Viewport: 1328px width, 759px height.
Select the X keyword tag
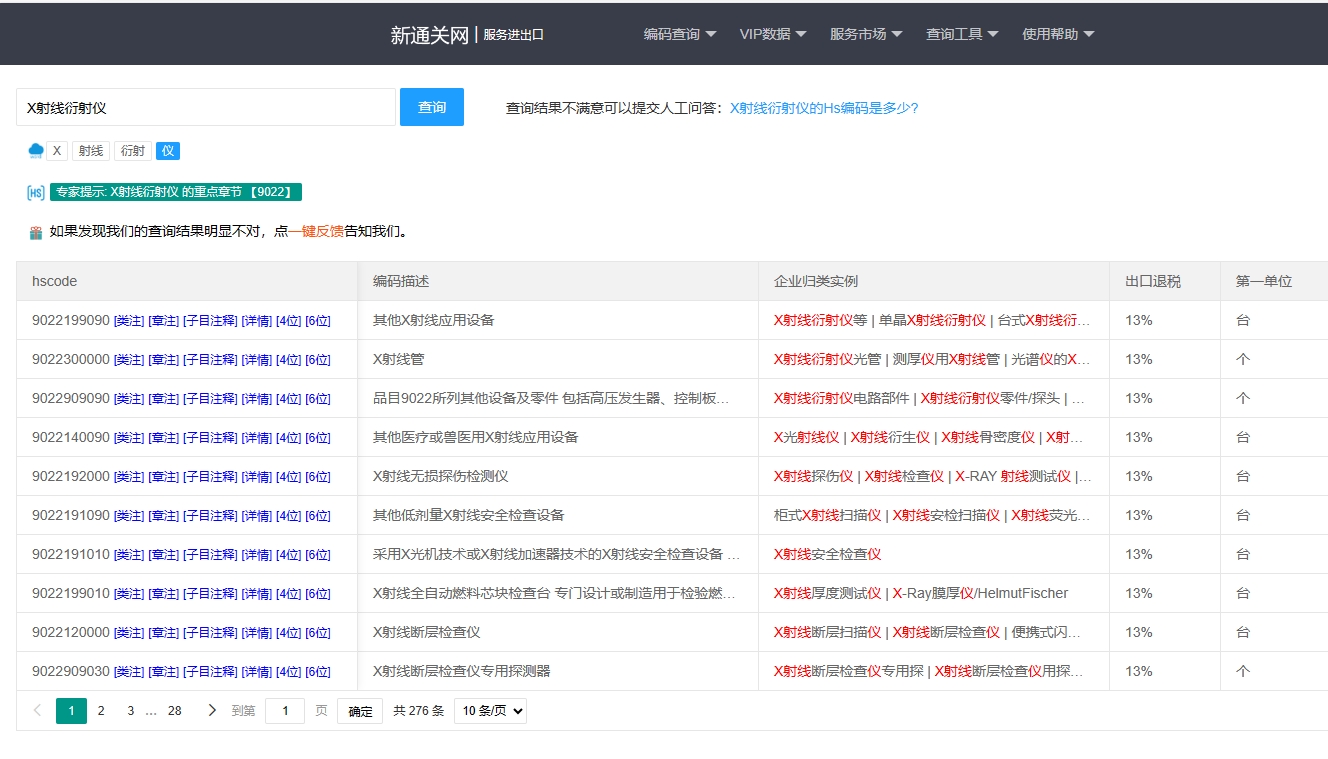pos(57,151)
